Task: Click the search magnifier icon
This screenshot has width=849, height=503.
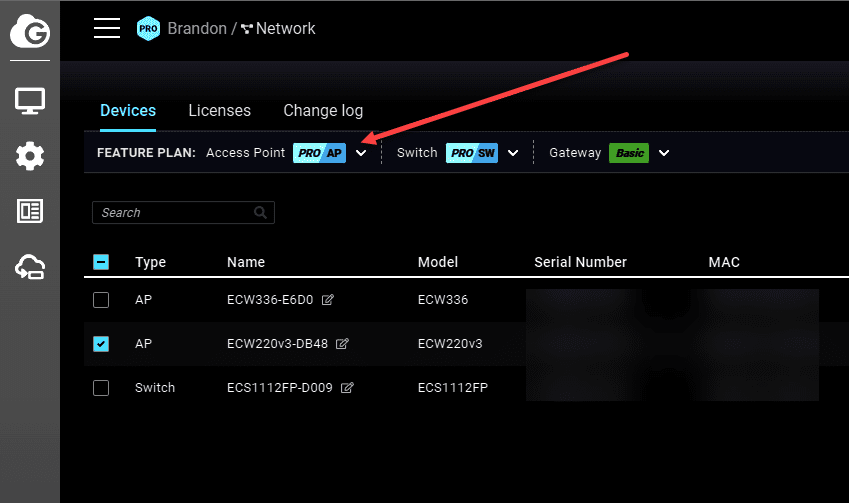Action: click(260, 212)
